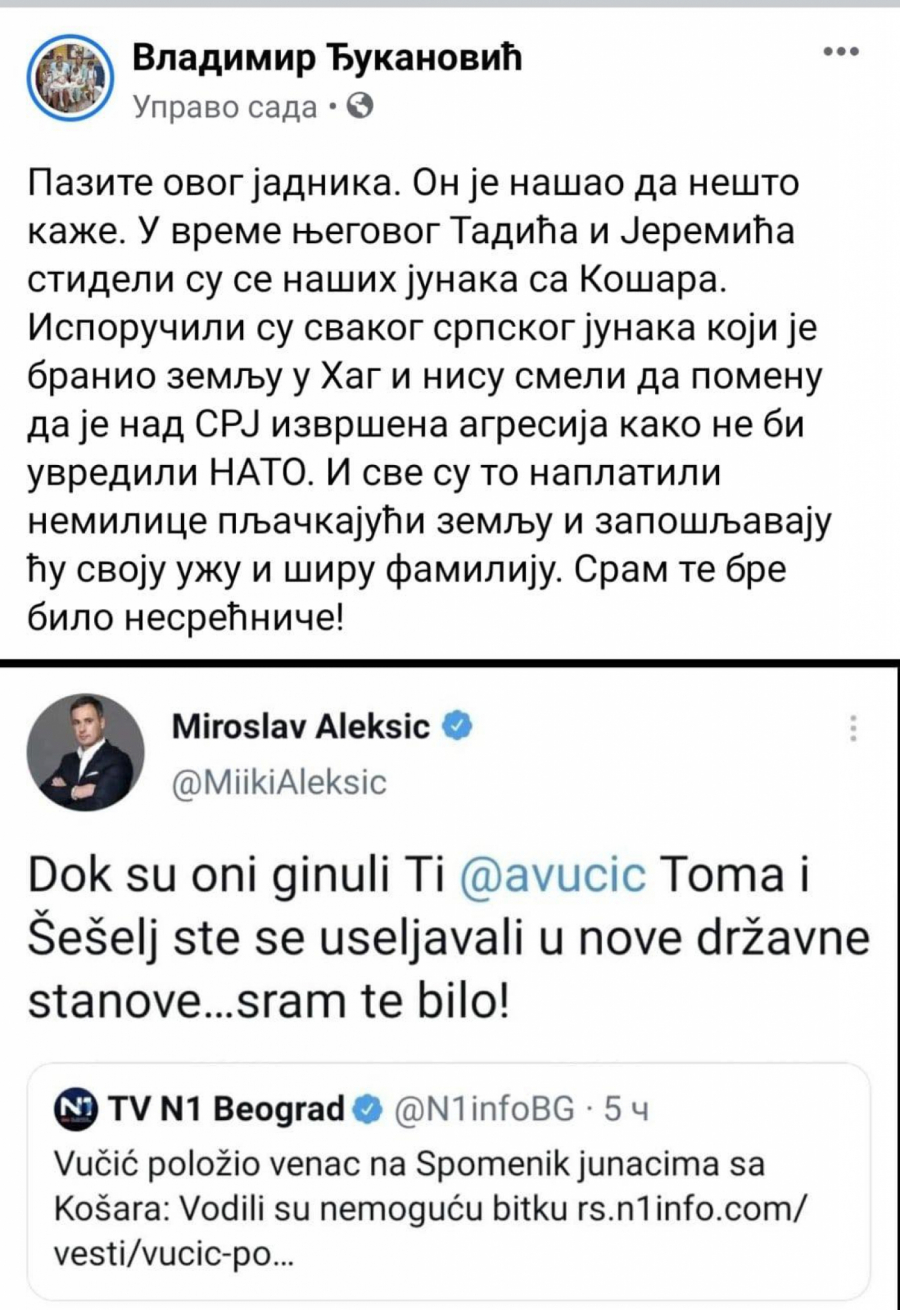900x1310 pixels.
Task: Open Владимир Ђукановић's profile picture
Action: pyautogui.click(x=70, y=75)
